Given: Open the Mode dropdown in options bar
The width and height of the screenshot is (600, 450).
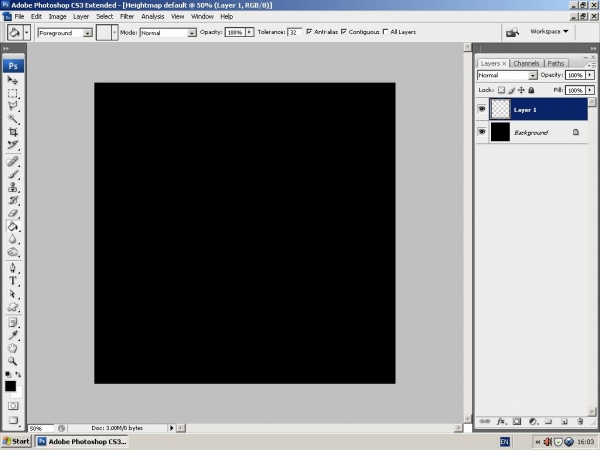Looking at the screenshot, I should (x=192, y=33).
